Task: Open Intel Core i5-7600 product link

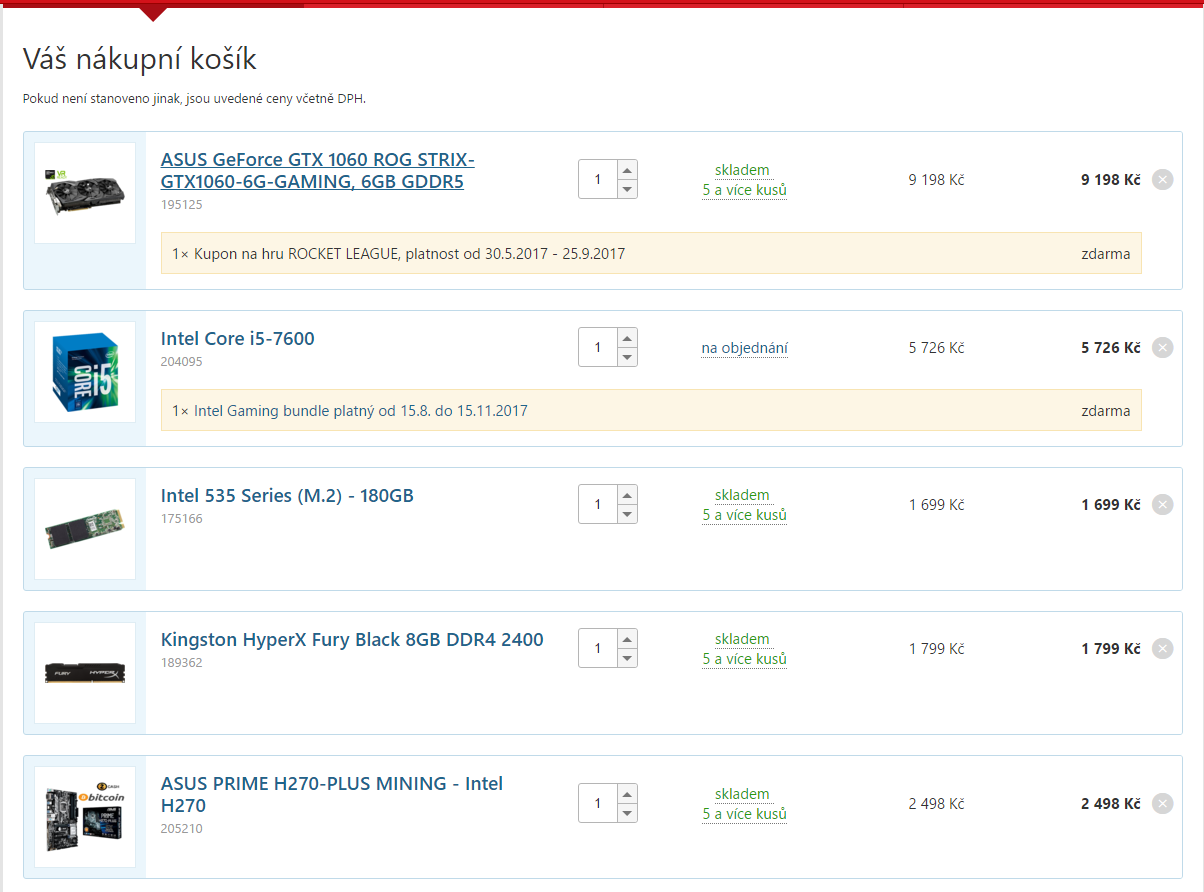Action: [x=238, y=339]
